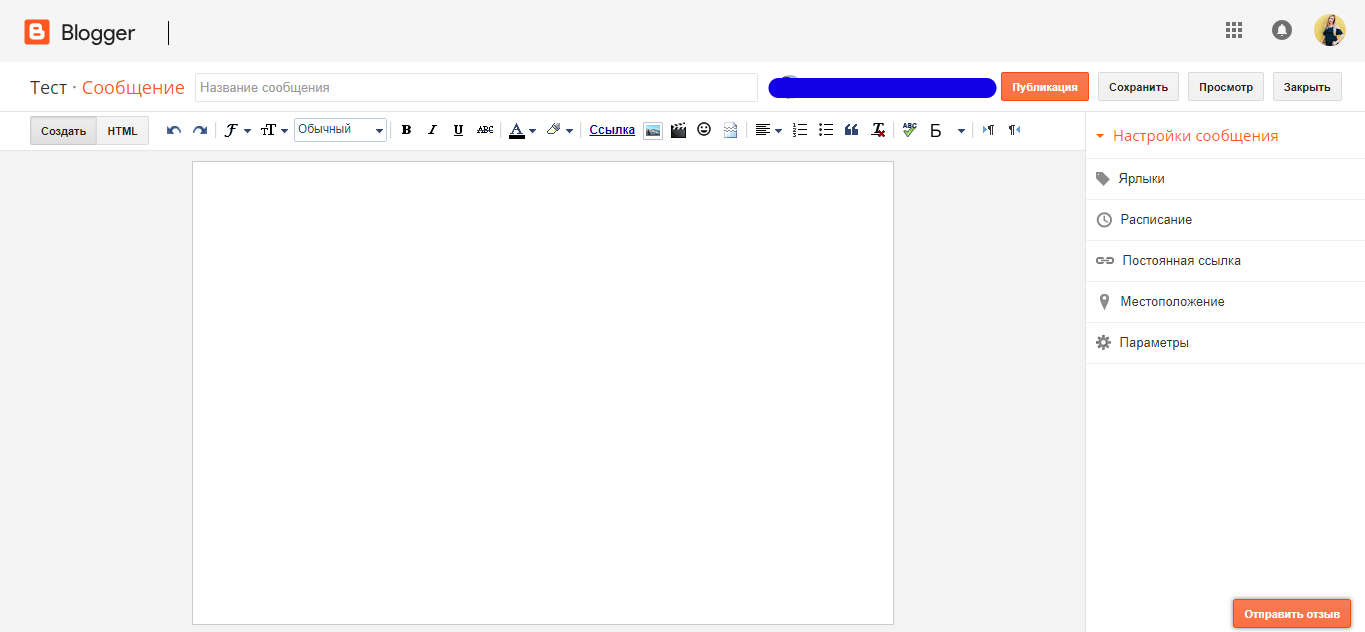Viewport: 1365px width, 632px height.
Task: Insert a jump break icon
Action: [x=730, y=130]
